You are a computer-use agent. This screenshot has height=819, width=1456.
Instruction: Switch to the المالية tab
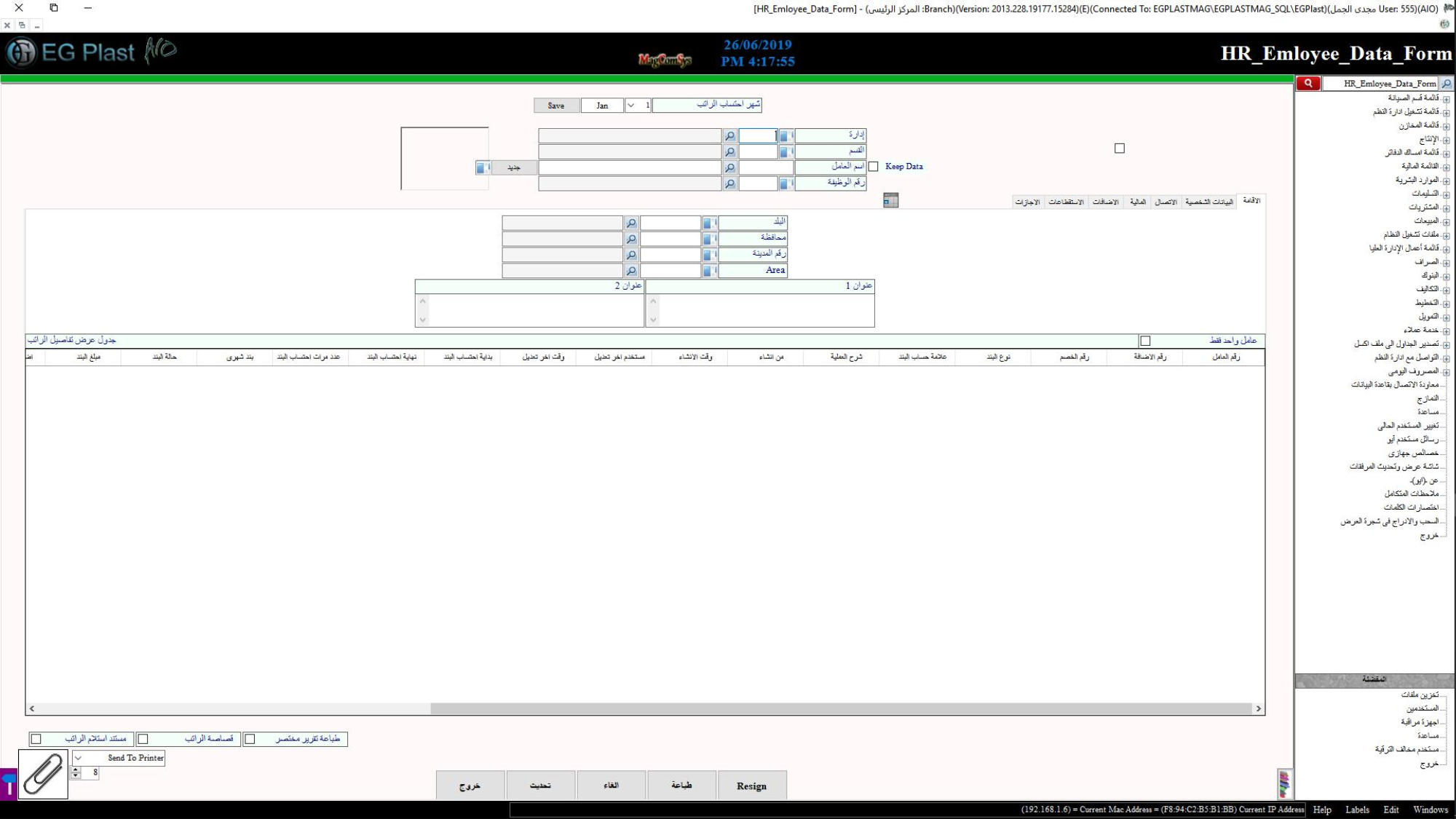(1138, 202)
